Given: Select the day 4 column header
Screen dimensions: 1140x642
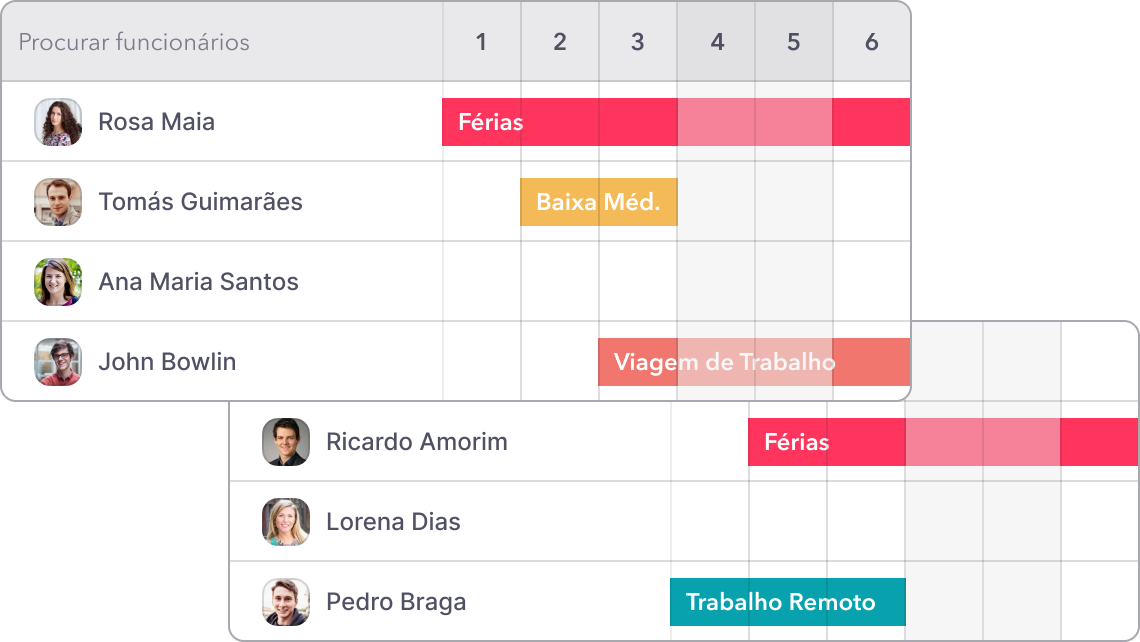Looking at the screenshot, I should (716, 42).
